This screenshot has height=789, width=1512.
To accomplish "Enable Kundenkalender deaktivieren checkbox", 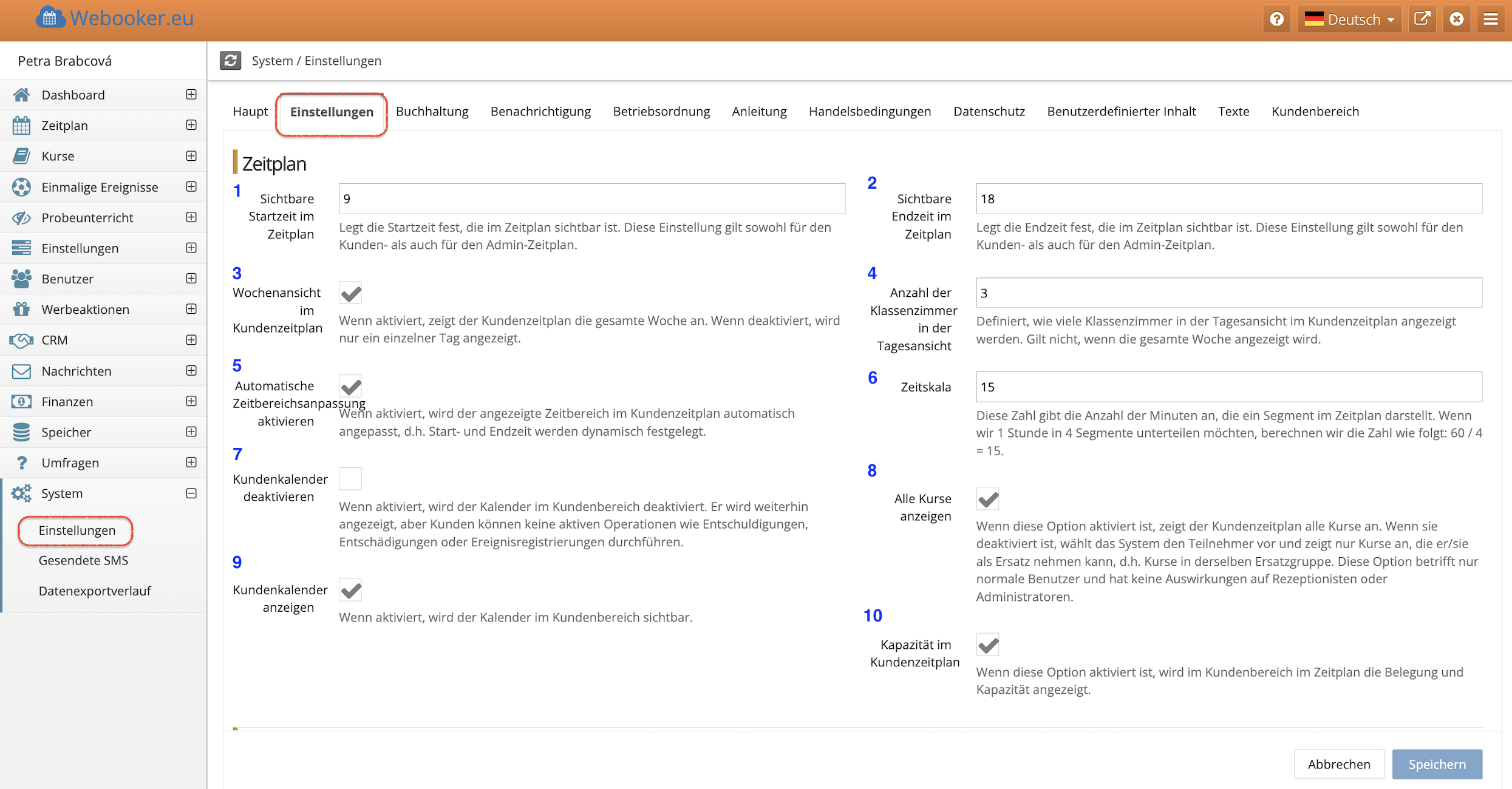I will click(350, 479).
